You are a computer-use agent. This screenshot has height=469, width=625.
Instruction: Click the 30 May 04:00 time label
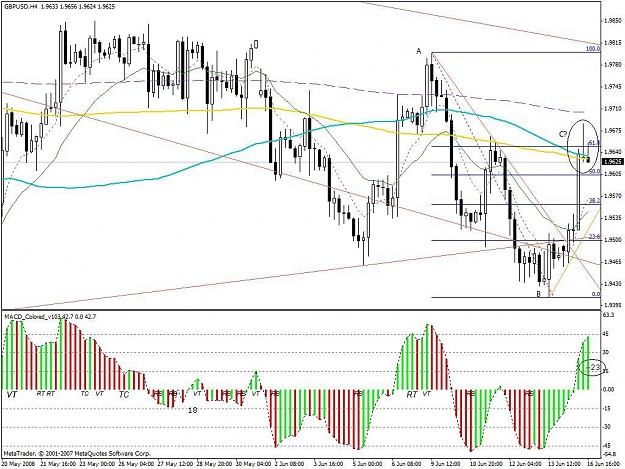click(x=253, y=464)
